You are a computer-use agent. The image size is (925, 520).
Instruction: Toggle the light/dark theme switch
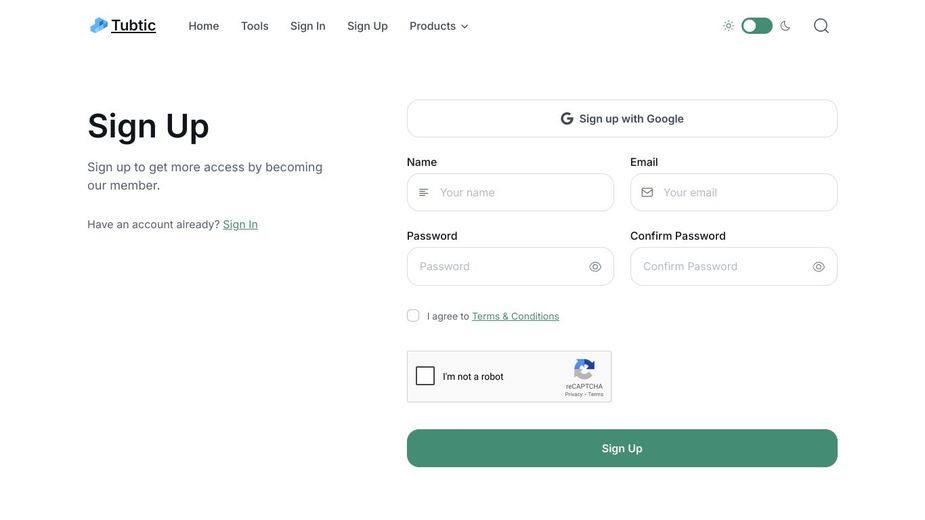pyautogui.click(x=757, y=26)
